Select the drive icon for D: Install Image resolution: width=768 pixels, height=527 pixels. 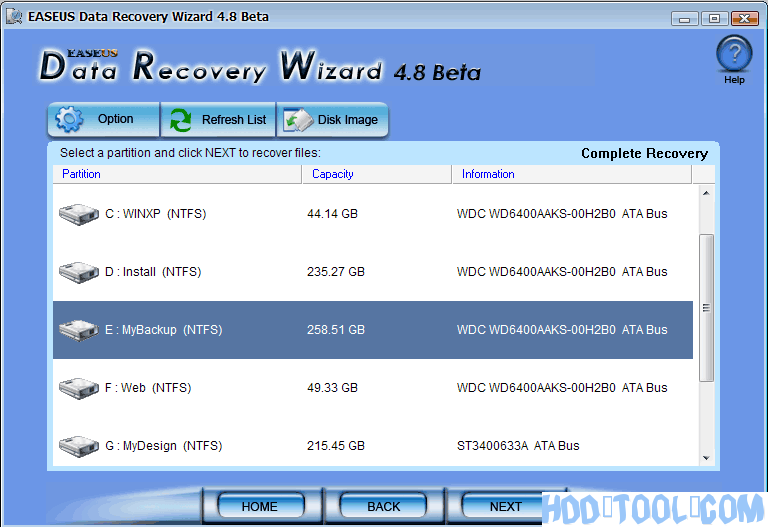[x=78, y=272]
